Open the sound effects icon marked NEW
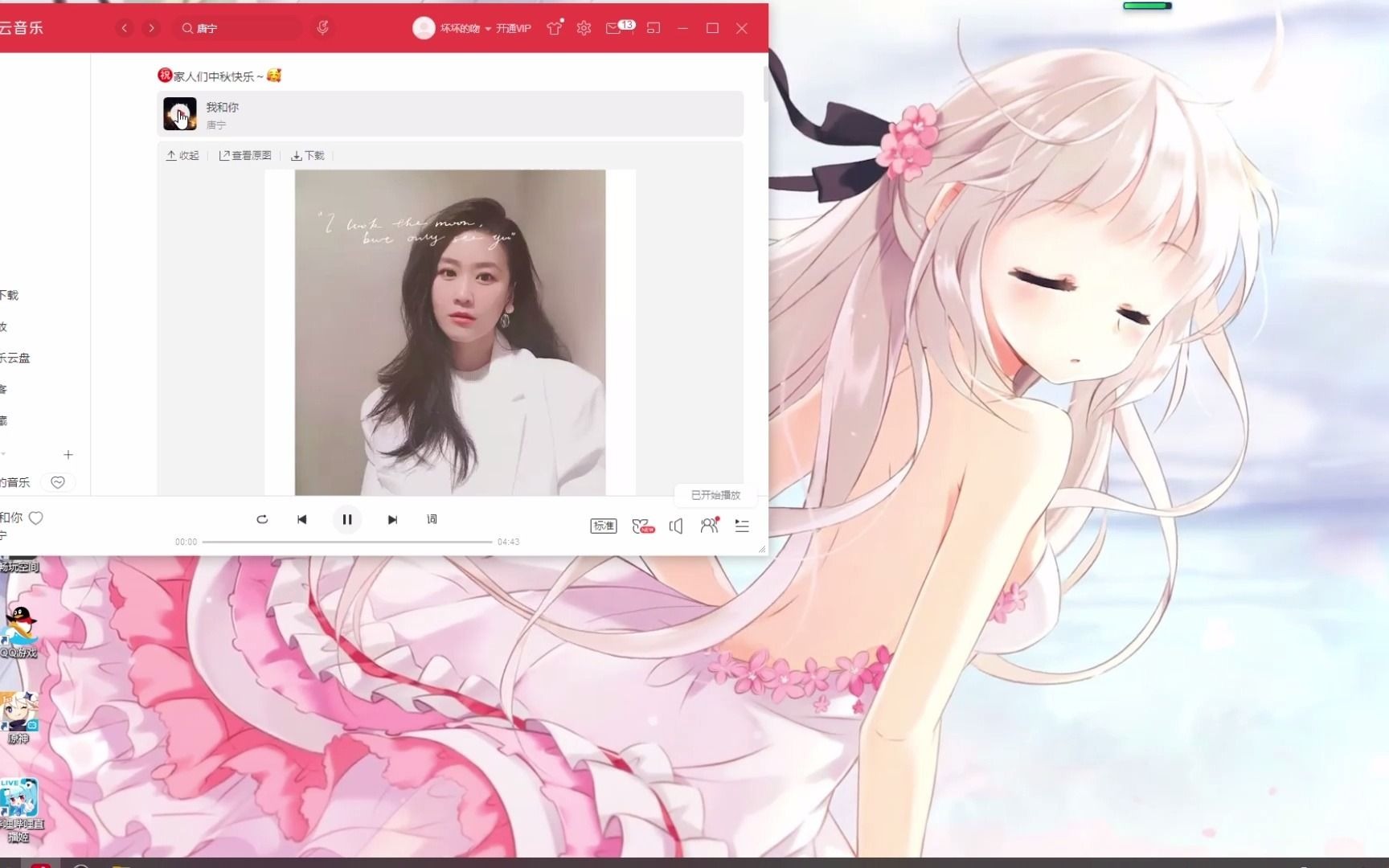This screenshot has height=868, width=1389. (x=643, y=526)
